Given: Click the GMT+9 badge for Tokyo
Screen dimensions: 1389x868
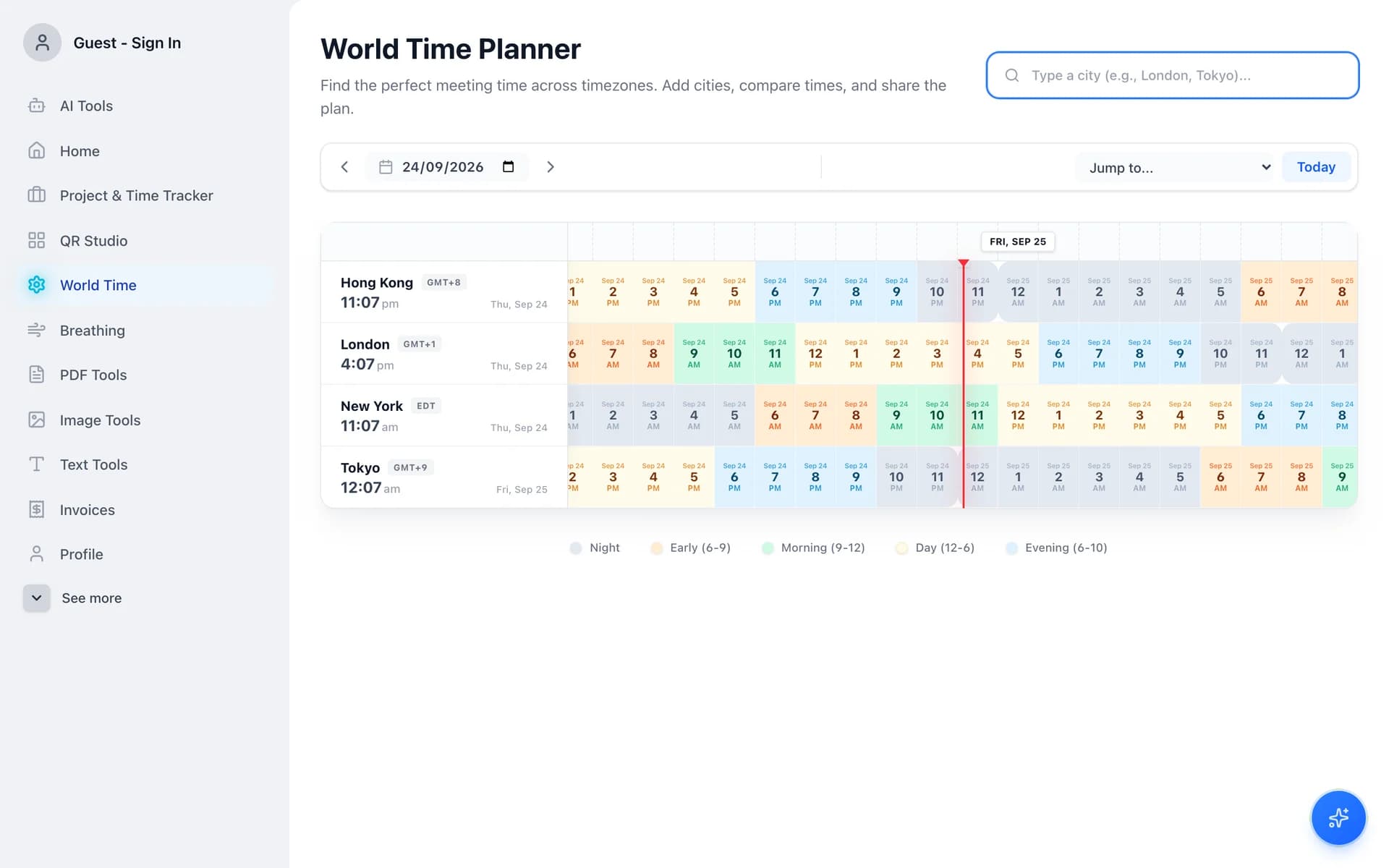Looking at the screenshot, I should (x=410, y=467).
